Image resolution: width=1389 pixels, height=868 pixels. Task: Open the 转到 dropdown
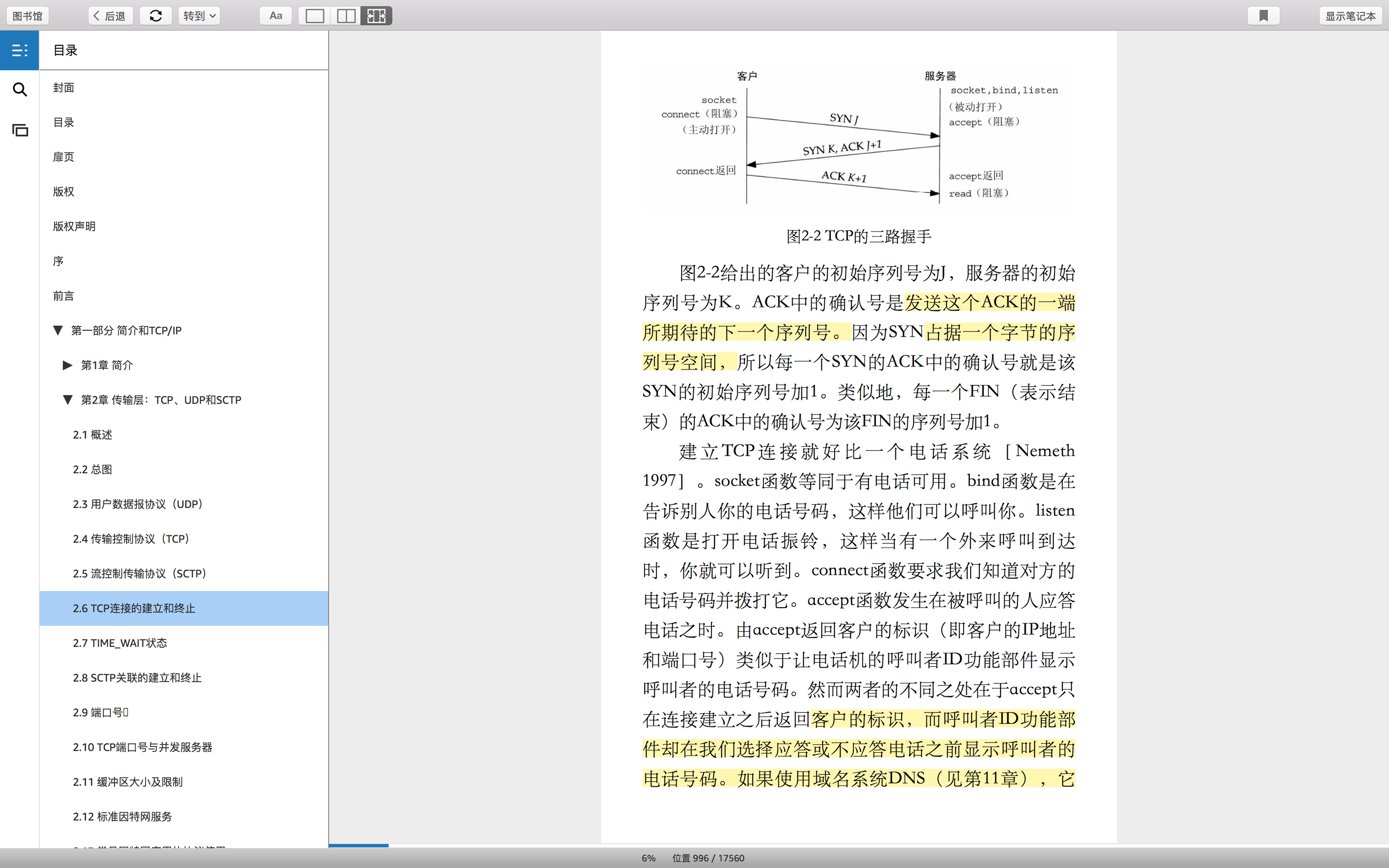coord(198,16)
